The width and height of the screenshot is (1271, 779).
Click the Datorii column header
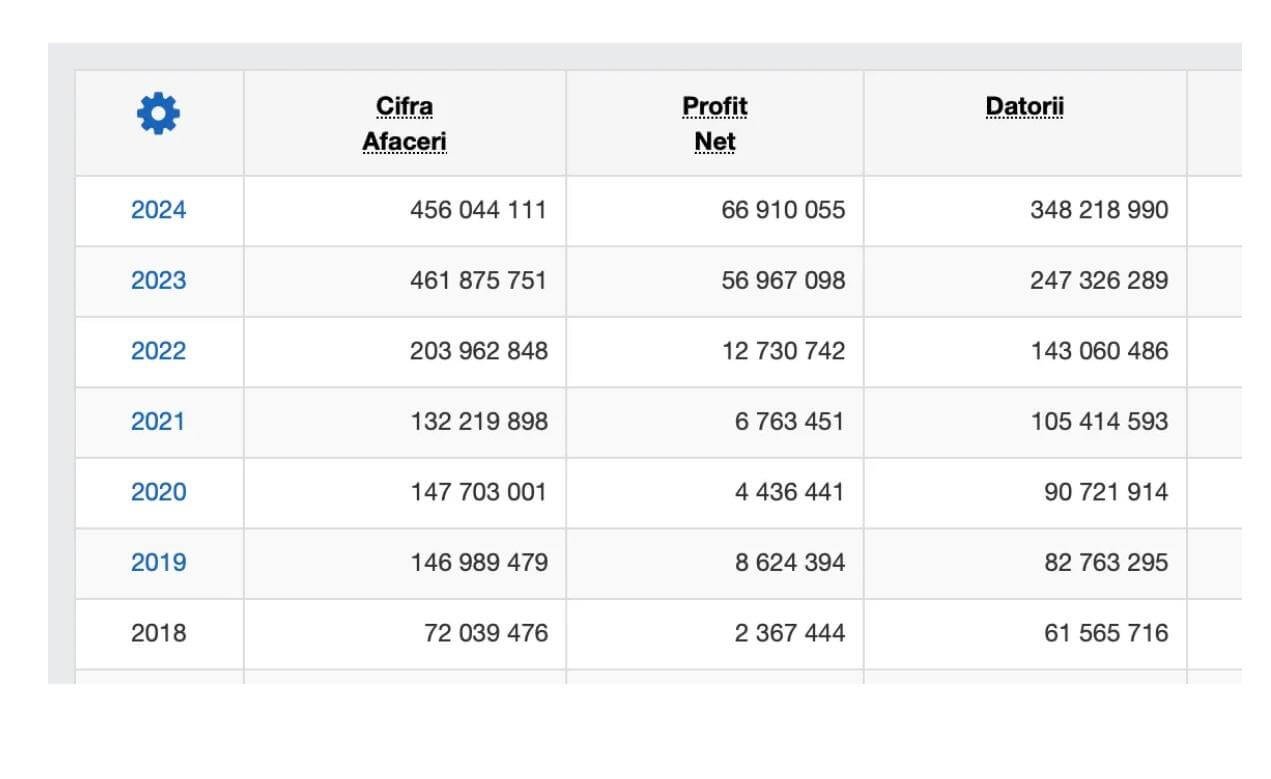[1024, 107]
